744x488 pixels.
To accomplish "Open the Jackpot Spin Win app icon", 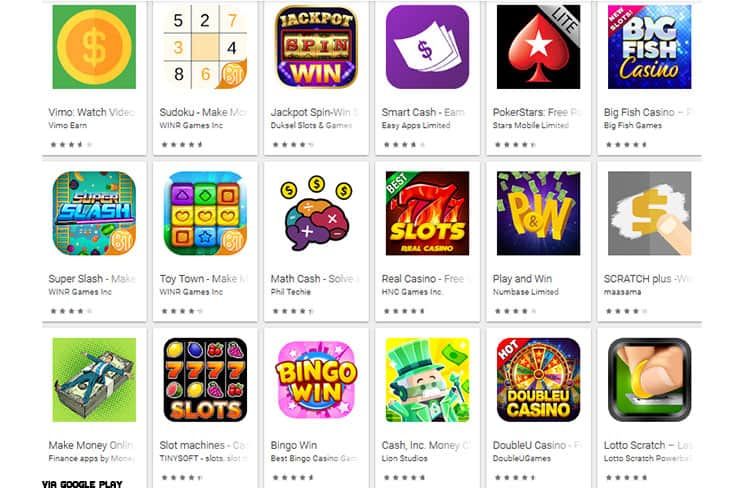I will click(x=316, y=47).
